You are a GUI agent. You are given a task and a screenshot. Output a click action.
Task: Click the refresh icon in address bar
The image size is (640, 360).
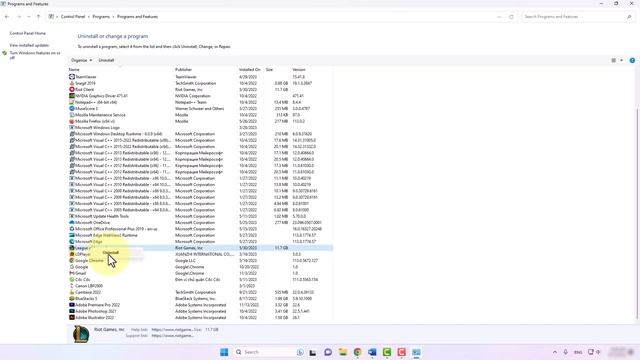click(x=511, y=17)
